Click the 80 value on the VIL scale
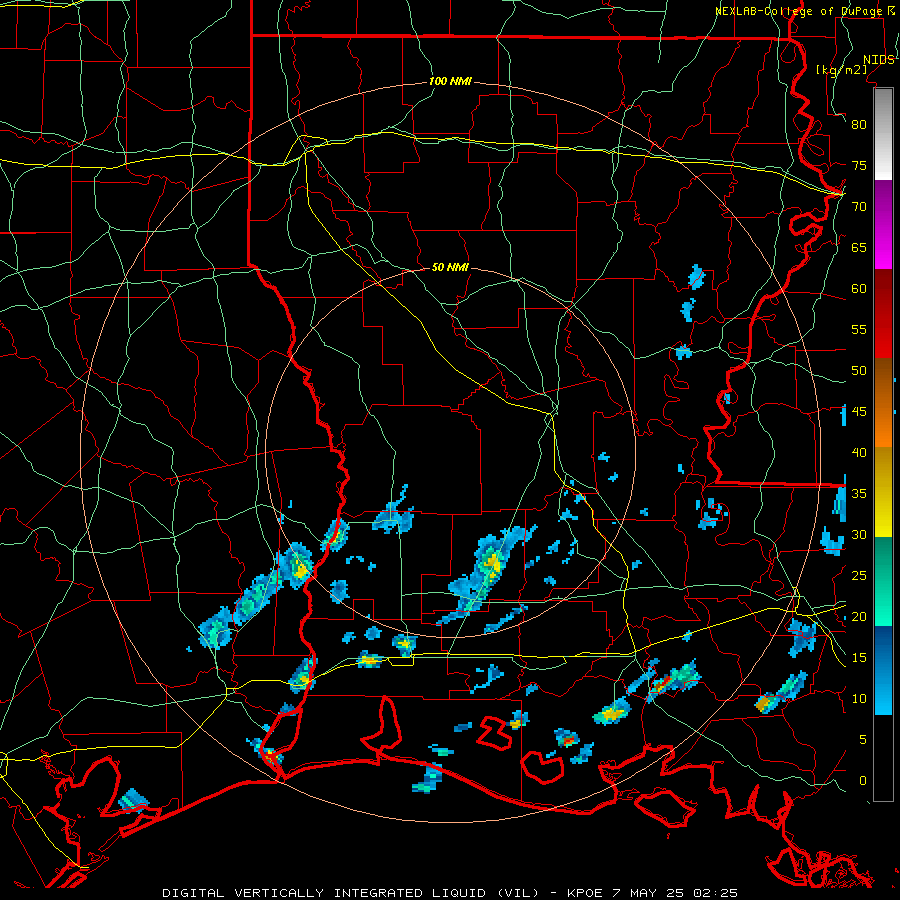Screen dimensions: 900x900 [x=859, y=125]
